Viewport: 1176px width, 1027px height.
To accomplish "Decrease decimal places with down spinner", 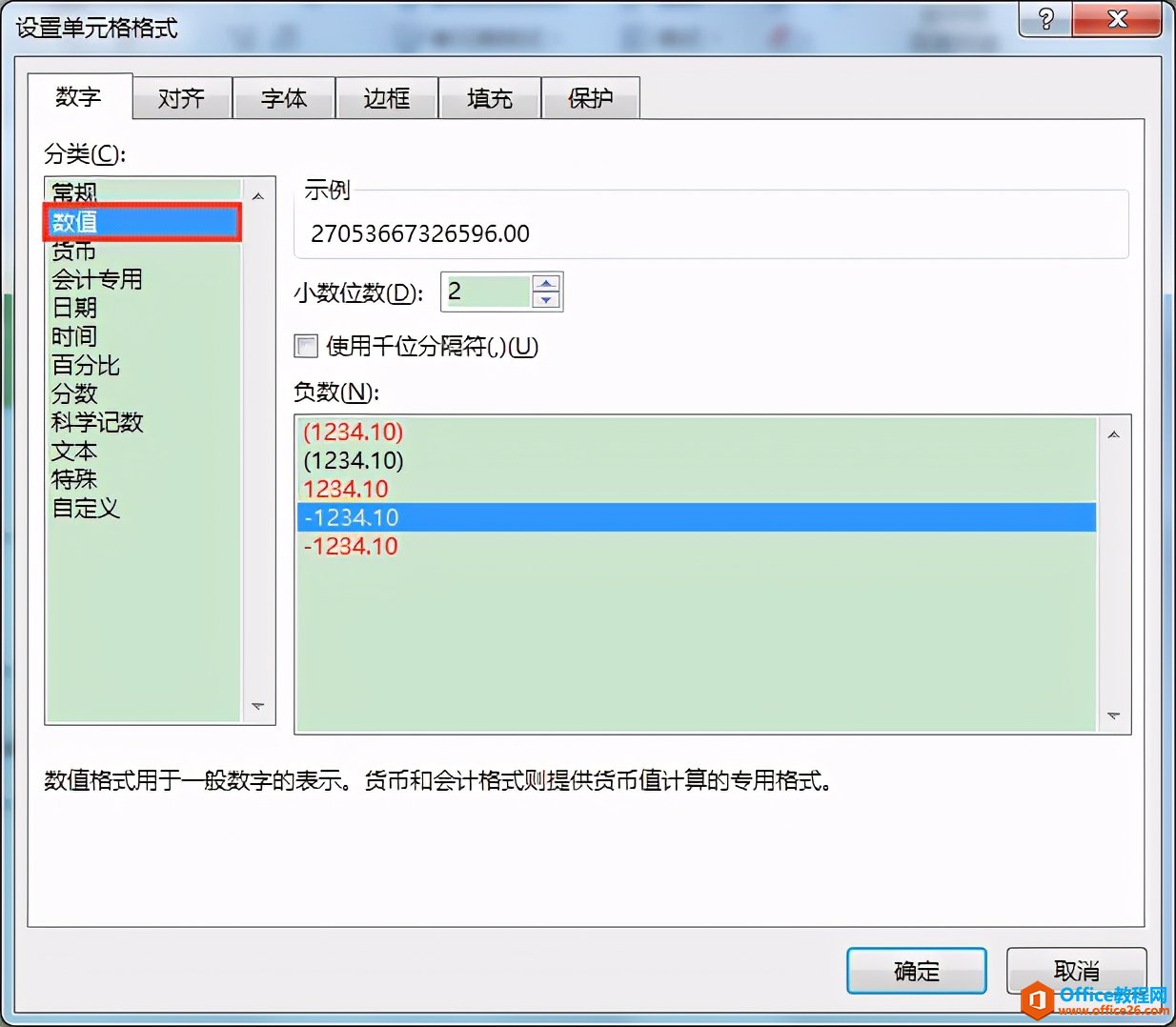I will point(546,300).
